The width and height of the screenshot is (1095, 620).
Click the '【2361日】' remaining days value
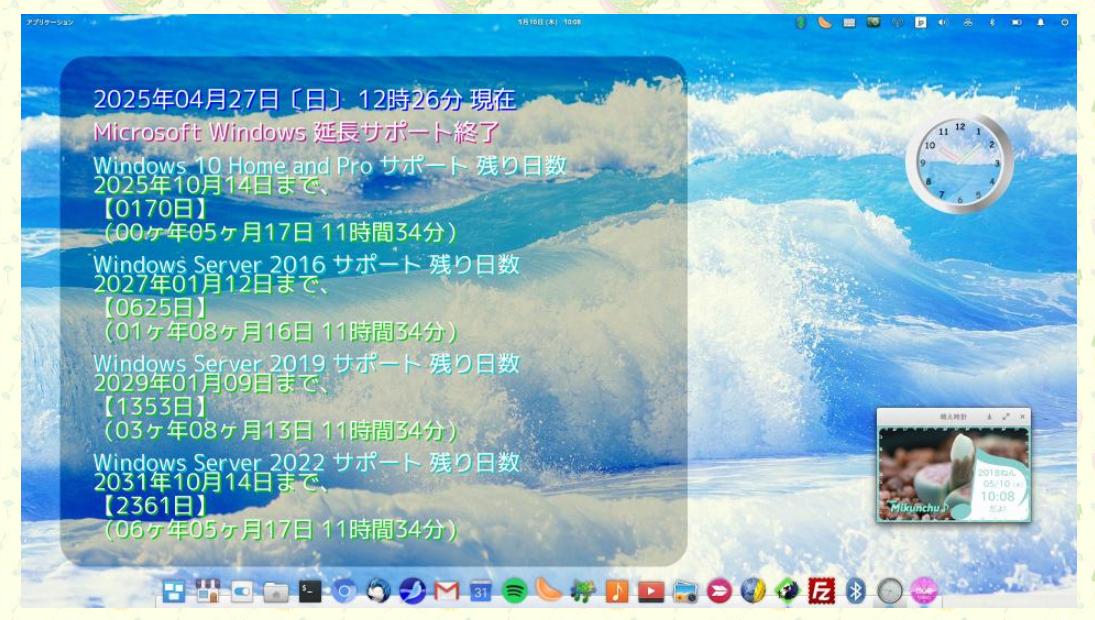point(154,505)
